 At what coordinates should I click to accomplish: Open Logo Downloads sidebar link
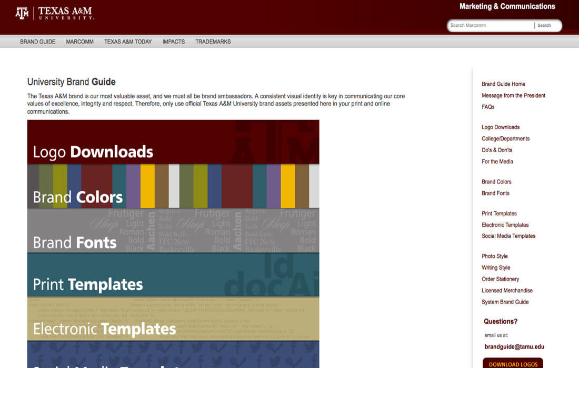[500, 127]
